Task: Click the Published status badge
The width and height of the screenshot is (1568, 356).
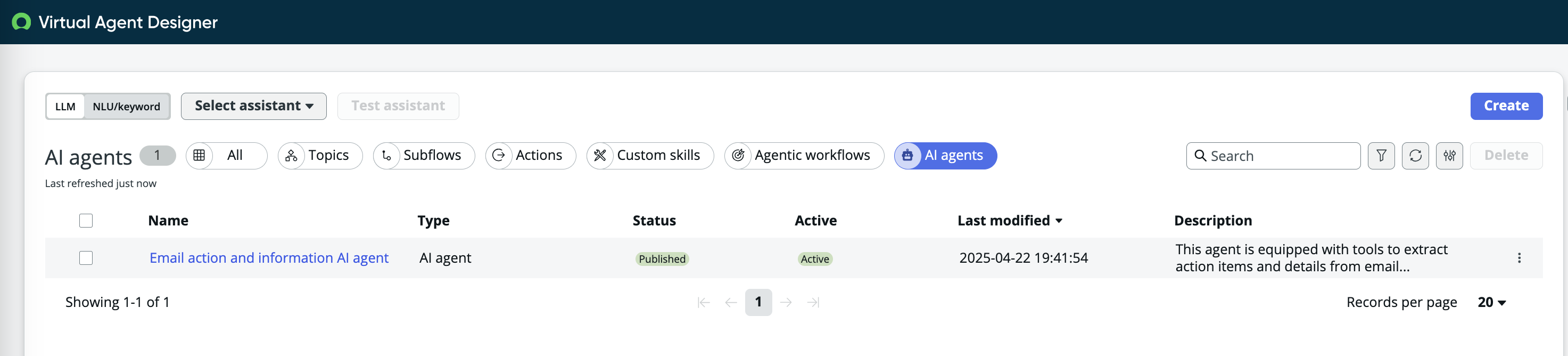Action: click(x=662, y=259)
